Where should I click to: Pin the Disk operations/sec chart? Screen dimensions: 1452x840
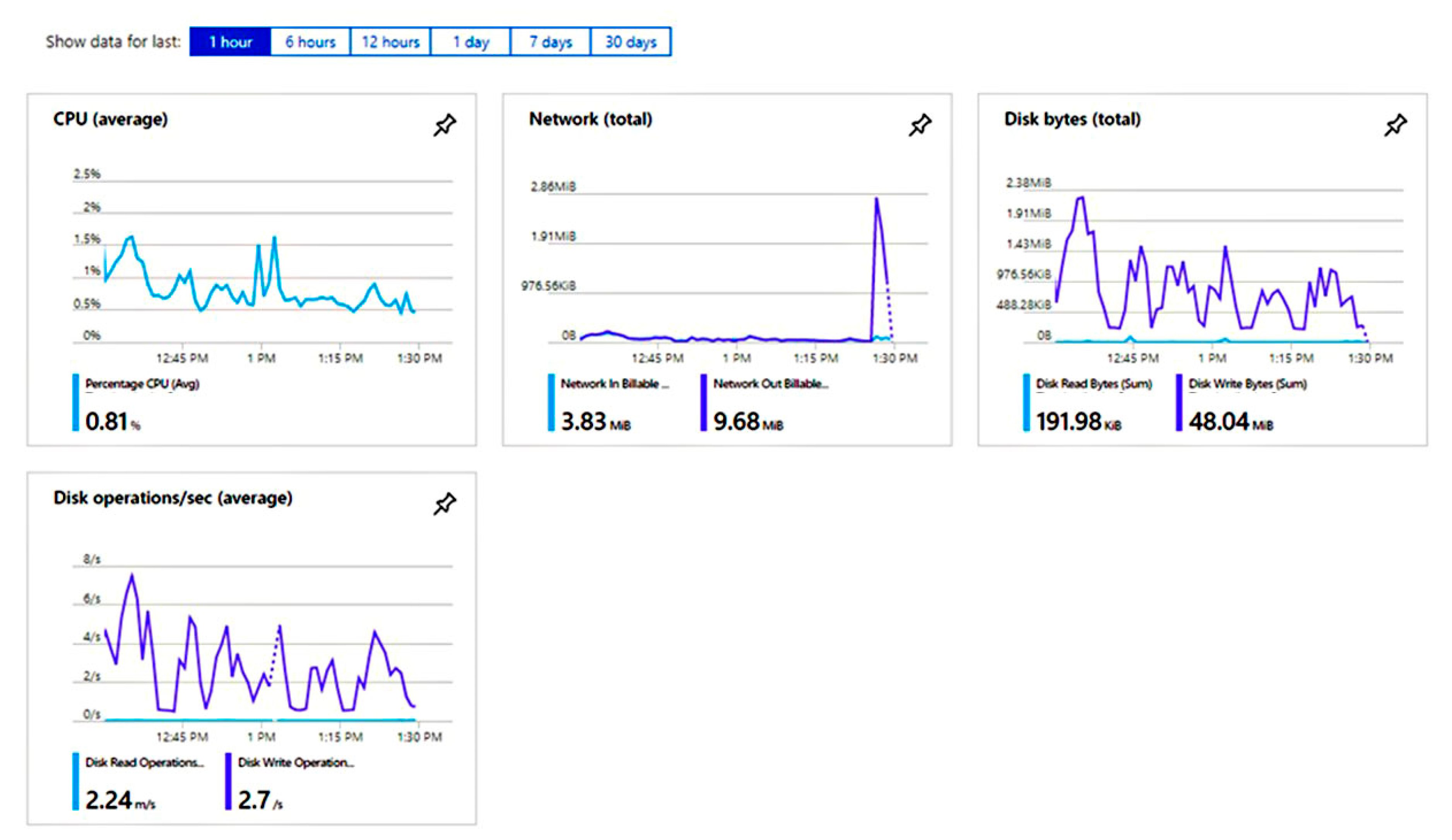point(444,503)
